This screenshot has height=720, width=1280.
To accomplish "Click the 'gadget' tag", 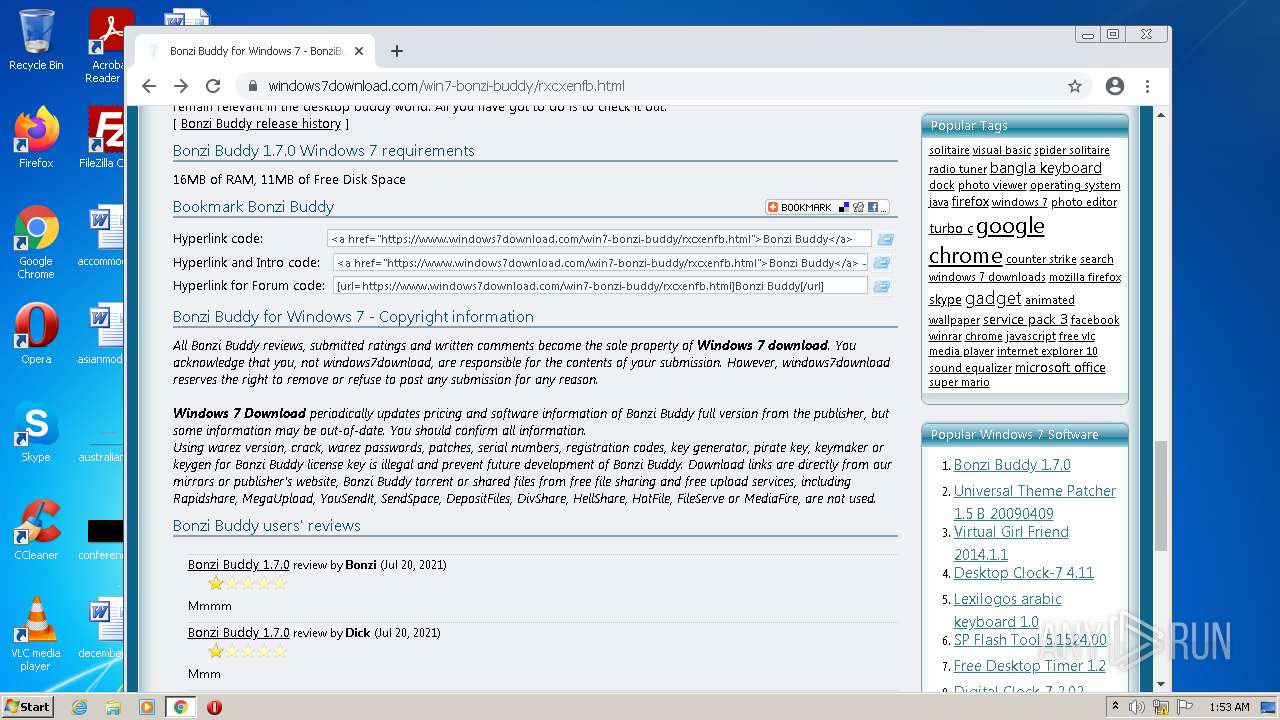I will click(x=993, y=298).
